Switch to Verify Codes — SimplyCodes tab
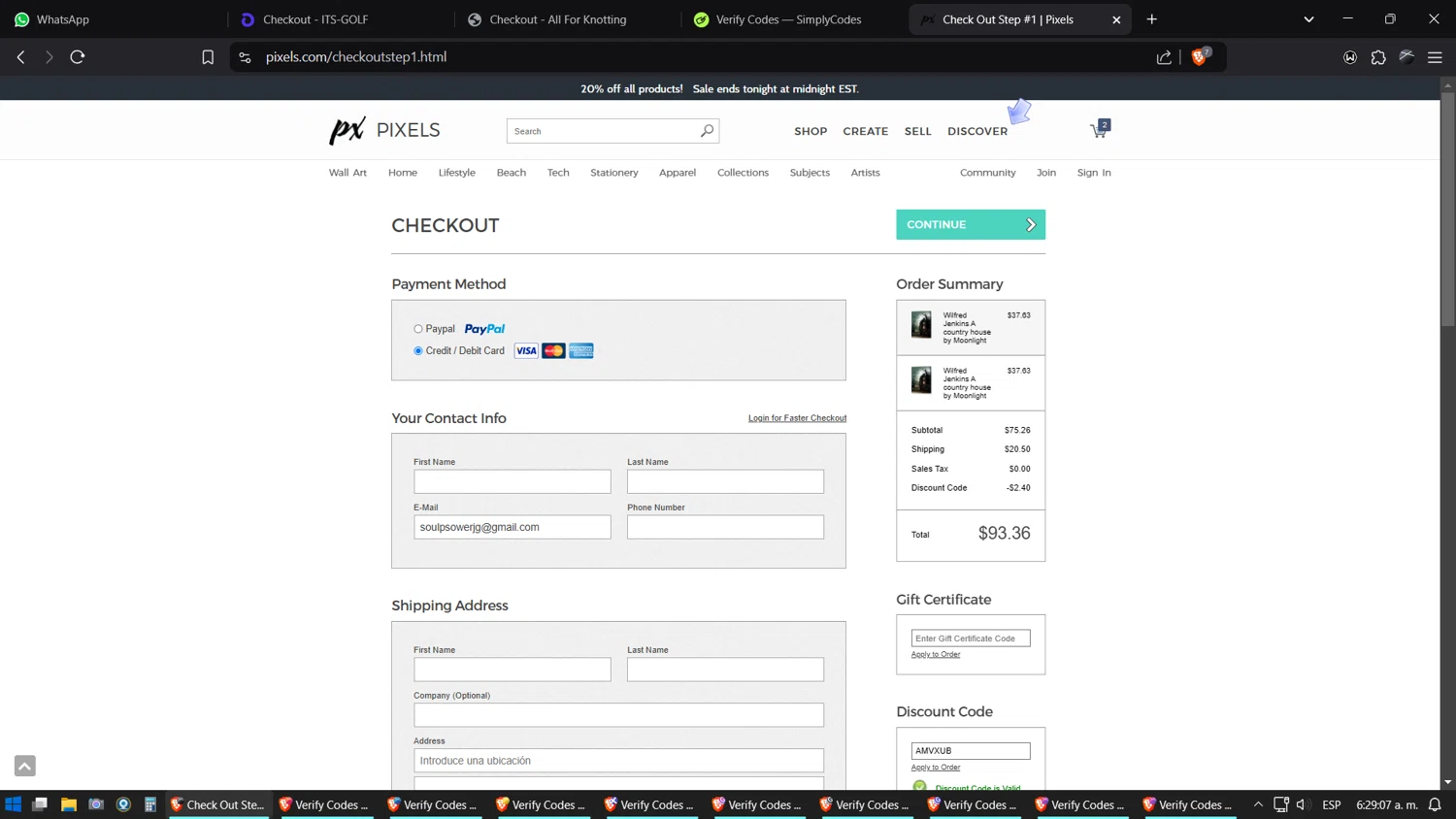1456x819 pixels. [x=793, y=19]
